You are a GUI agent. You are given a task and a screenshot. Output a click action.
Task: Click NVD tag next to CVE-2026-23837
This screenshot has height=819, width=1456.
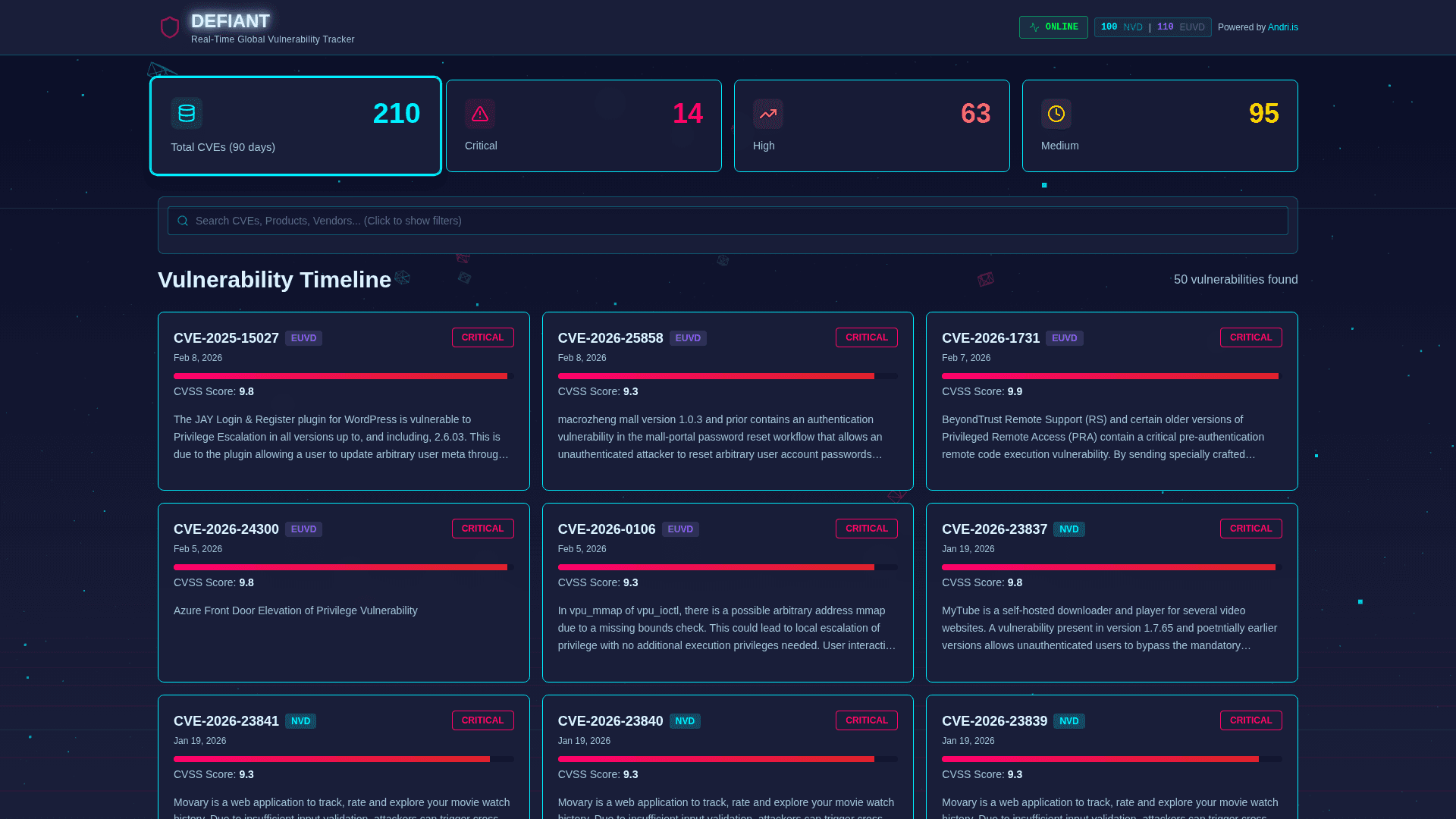[1069, 529]
